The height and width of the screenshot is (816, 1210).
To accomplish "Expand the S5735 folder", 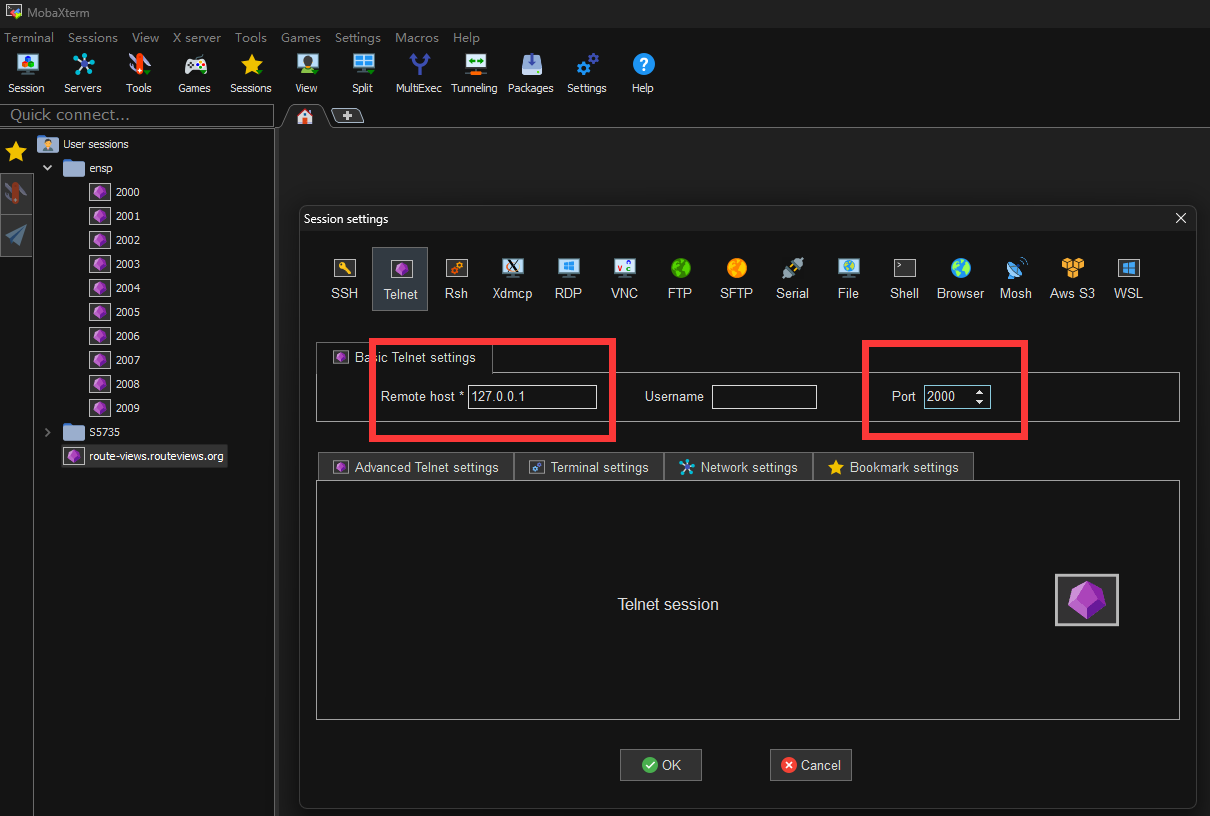I will click(x=47, y=432).
